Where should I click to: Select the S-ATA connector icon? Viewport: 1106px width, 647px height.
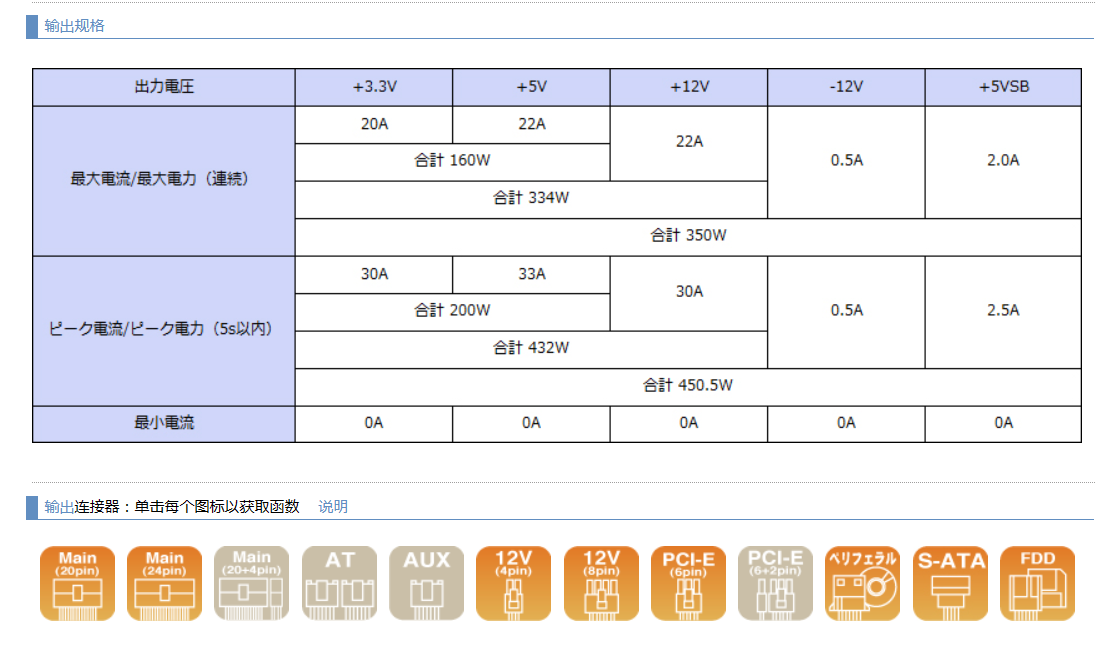[x=950, y=583]
